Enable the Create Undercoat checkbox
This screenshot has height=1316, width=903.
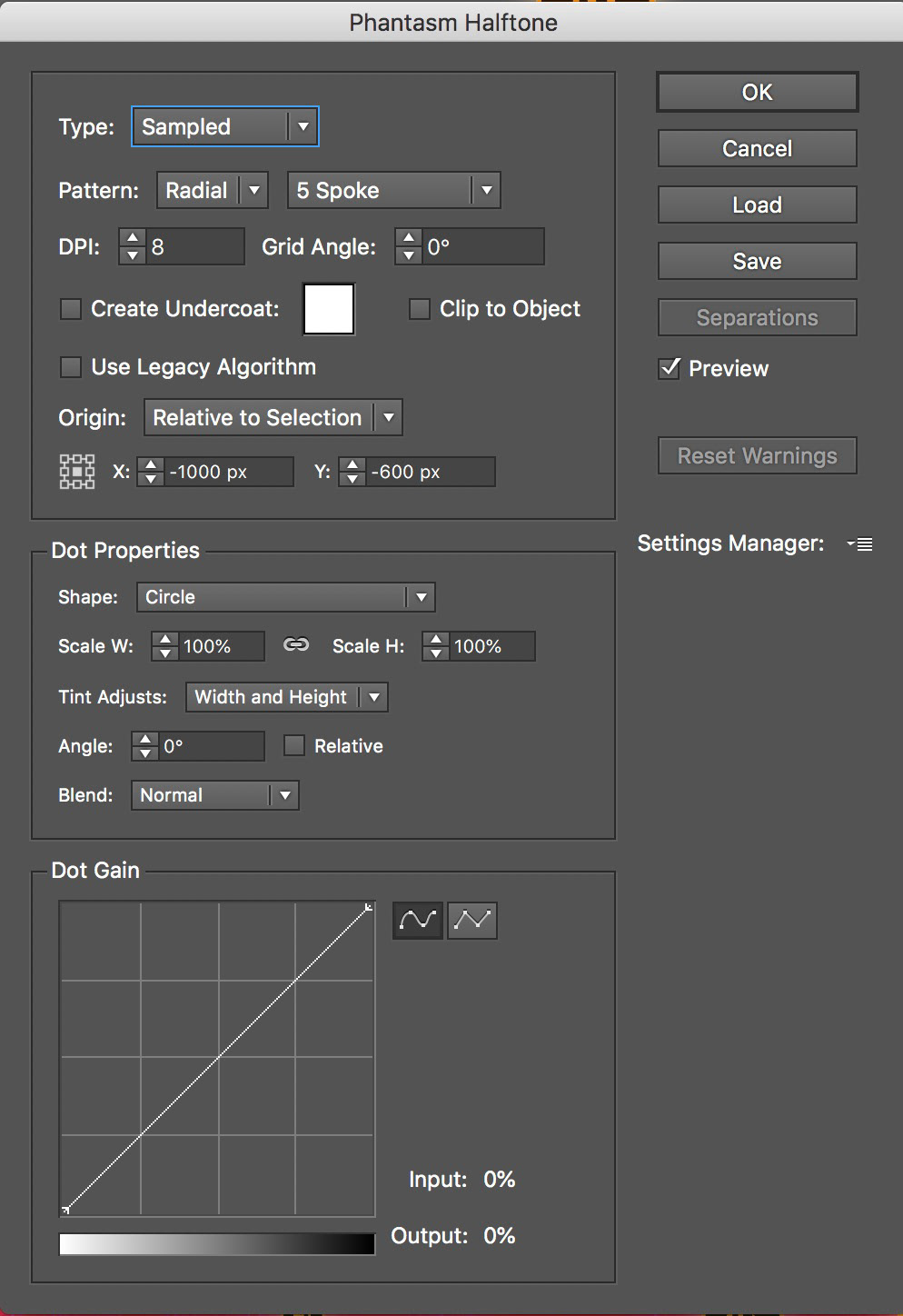[71, 310]
